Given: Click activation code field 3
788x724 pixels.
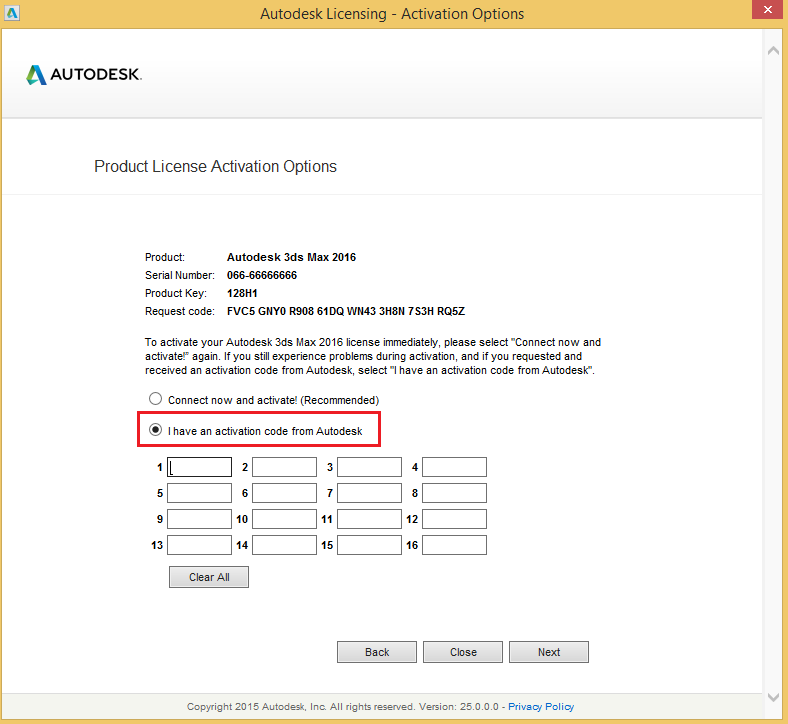Looking at the screenshot, I should (369, 467).
